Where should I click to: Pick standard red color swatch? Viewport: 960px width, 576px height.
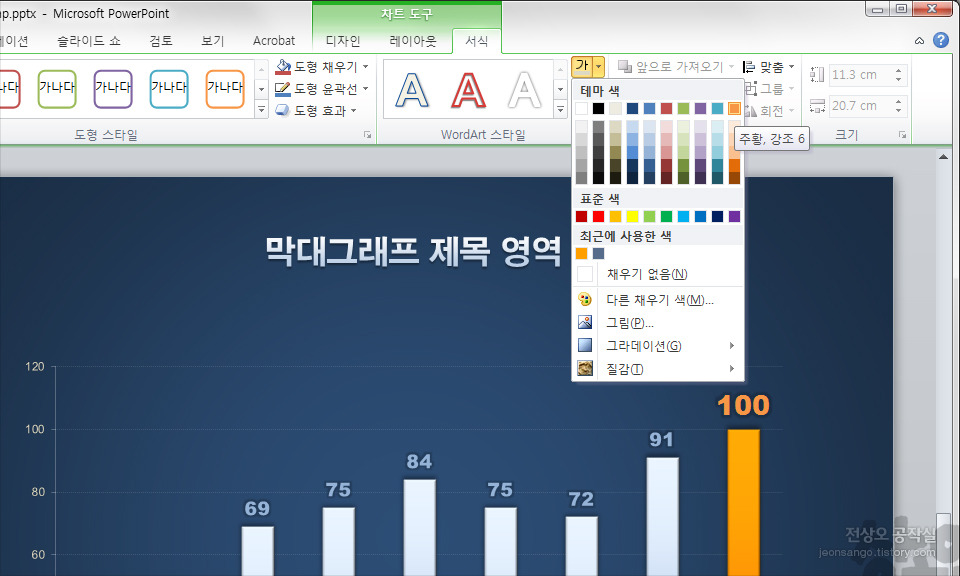click(598, 216)
